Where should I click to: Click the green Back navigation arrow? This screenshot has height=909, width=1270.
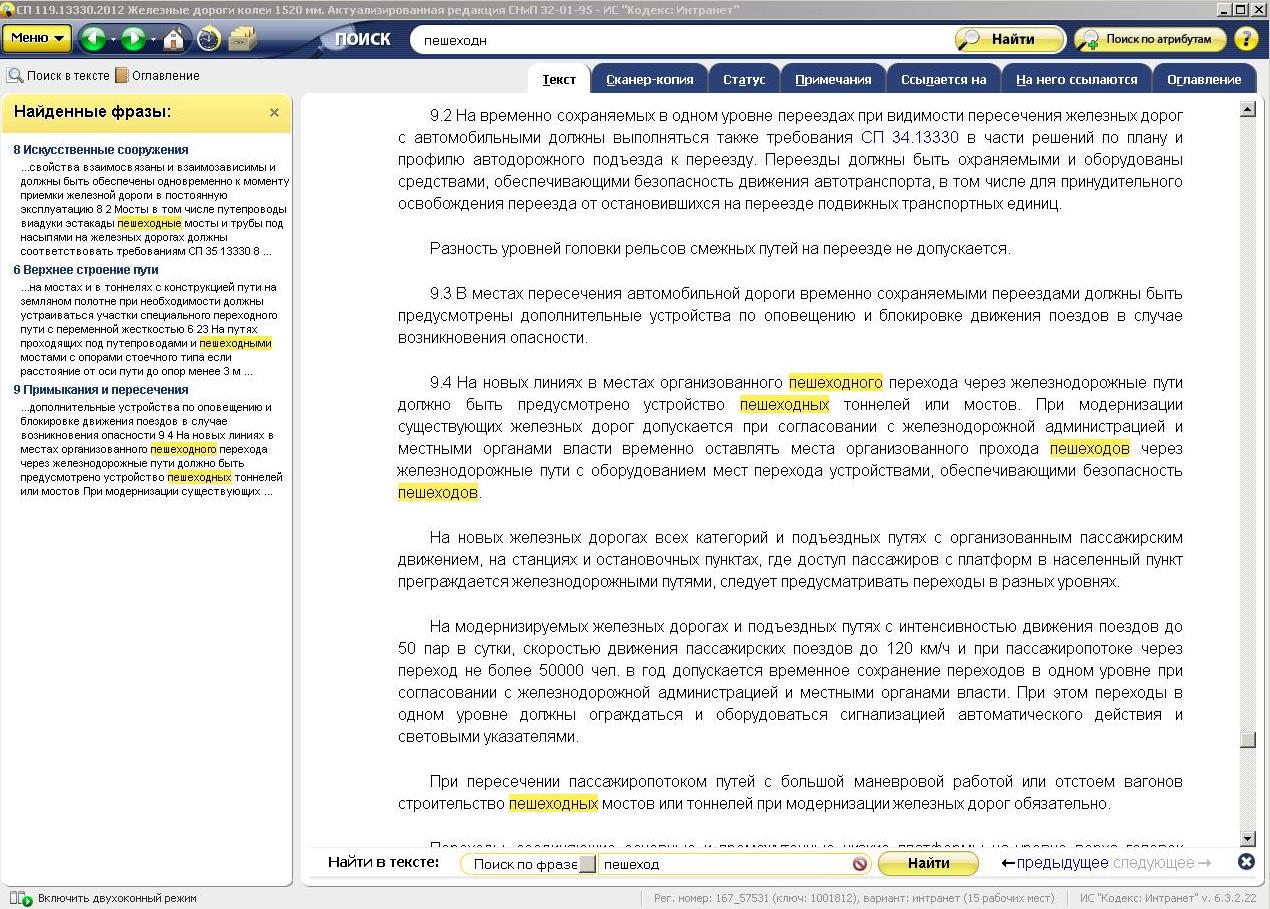(92, 39)
